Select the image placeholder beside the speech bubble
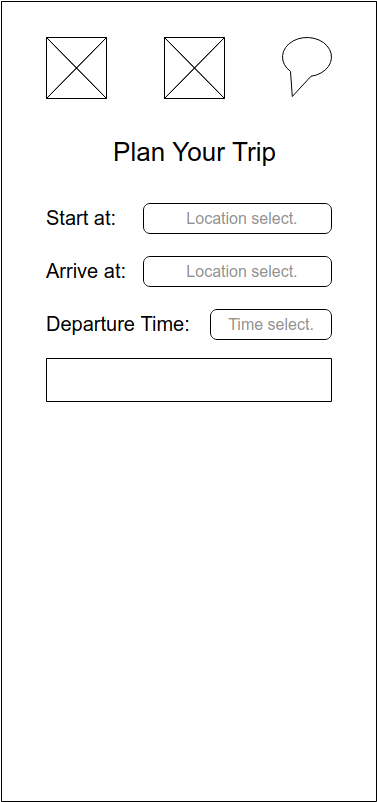Screen dimensions: 377x802 (x=194, y=68)
